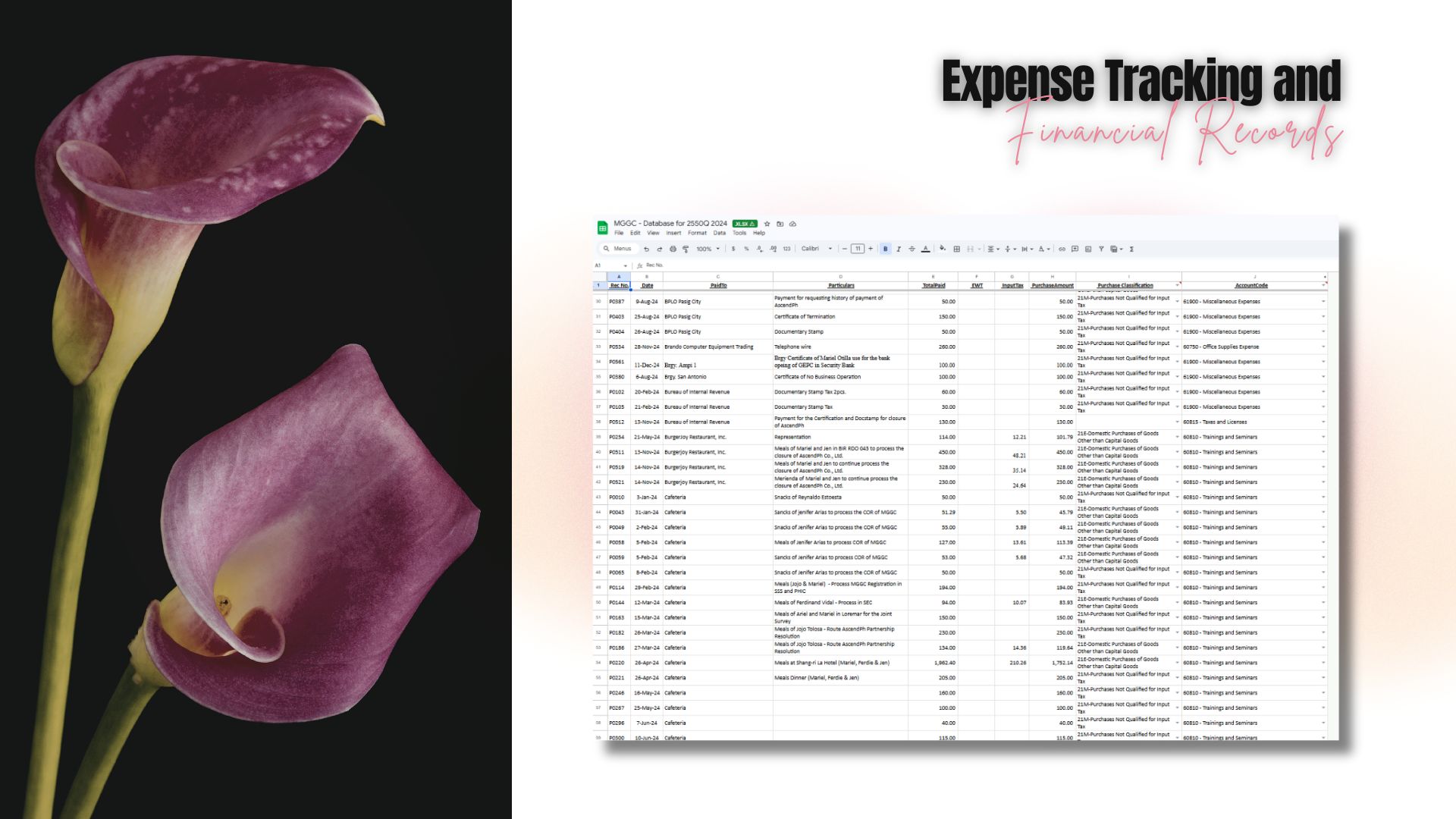Open the View menu

pyautogui.click(x=653, y=233)
